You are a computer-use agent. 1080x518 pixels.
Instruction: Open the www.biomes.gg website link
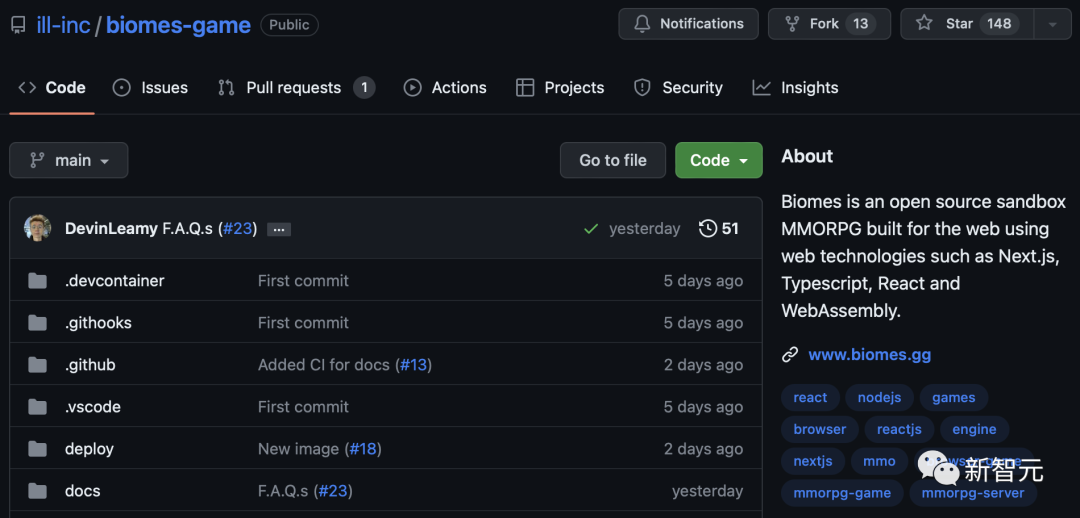[x=869, y=355]
